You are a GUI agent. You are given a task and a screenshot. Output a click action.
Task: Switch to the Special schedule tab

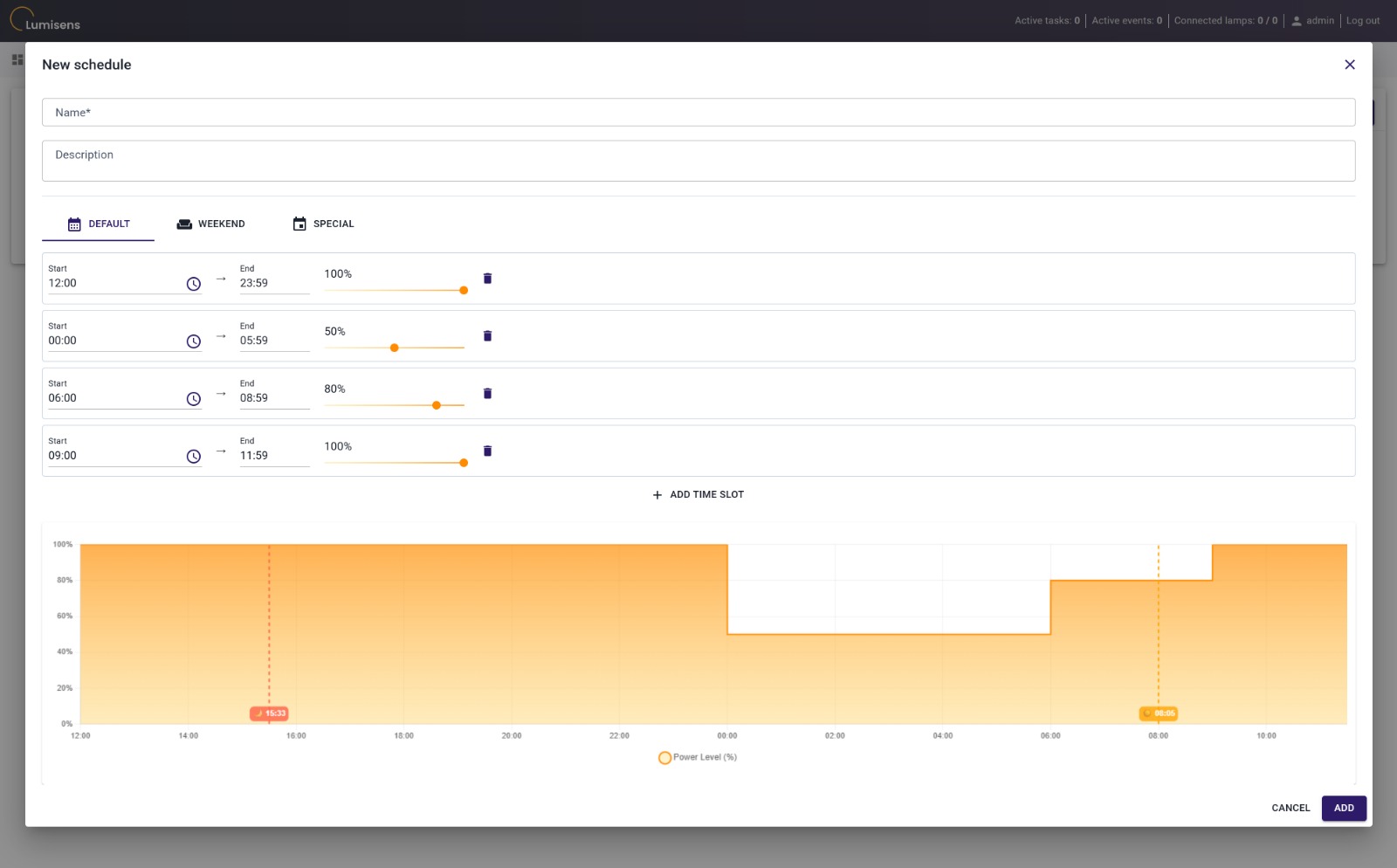click(323, 224)
